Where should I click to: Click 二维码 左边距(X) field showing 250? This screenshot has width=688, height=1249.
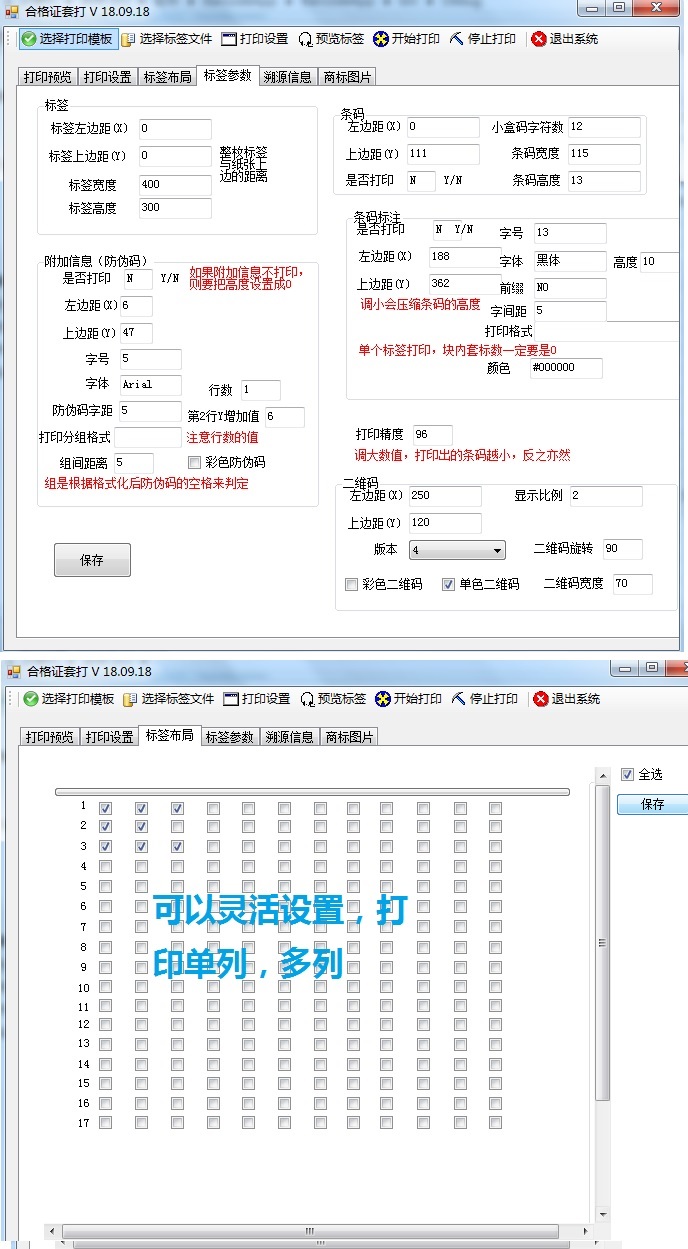pos(445,496)
